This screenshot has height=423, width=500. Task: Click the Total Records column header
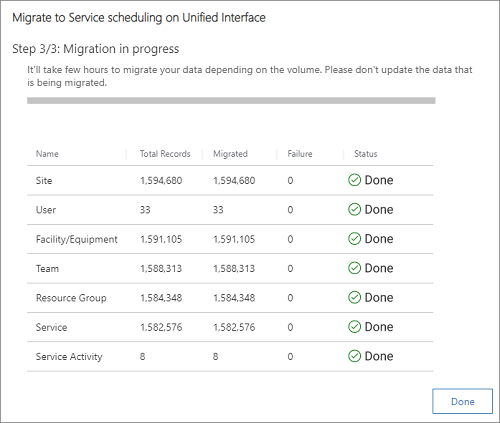(x=165, y=154)
